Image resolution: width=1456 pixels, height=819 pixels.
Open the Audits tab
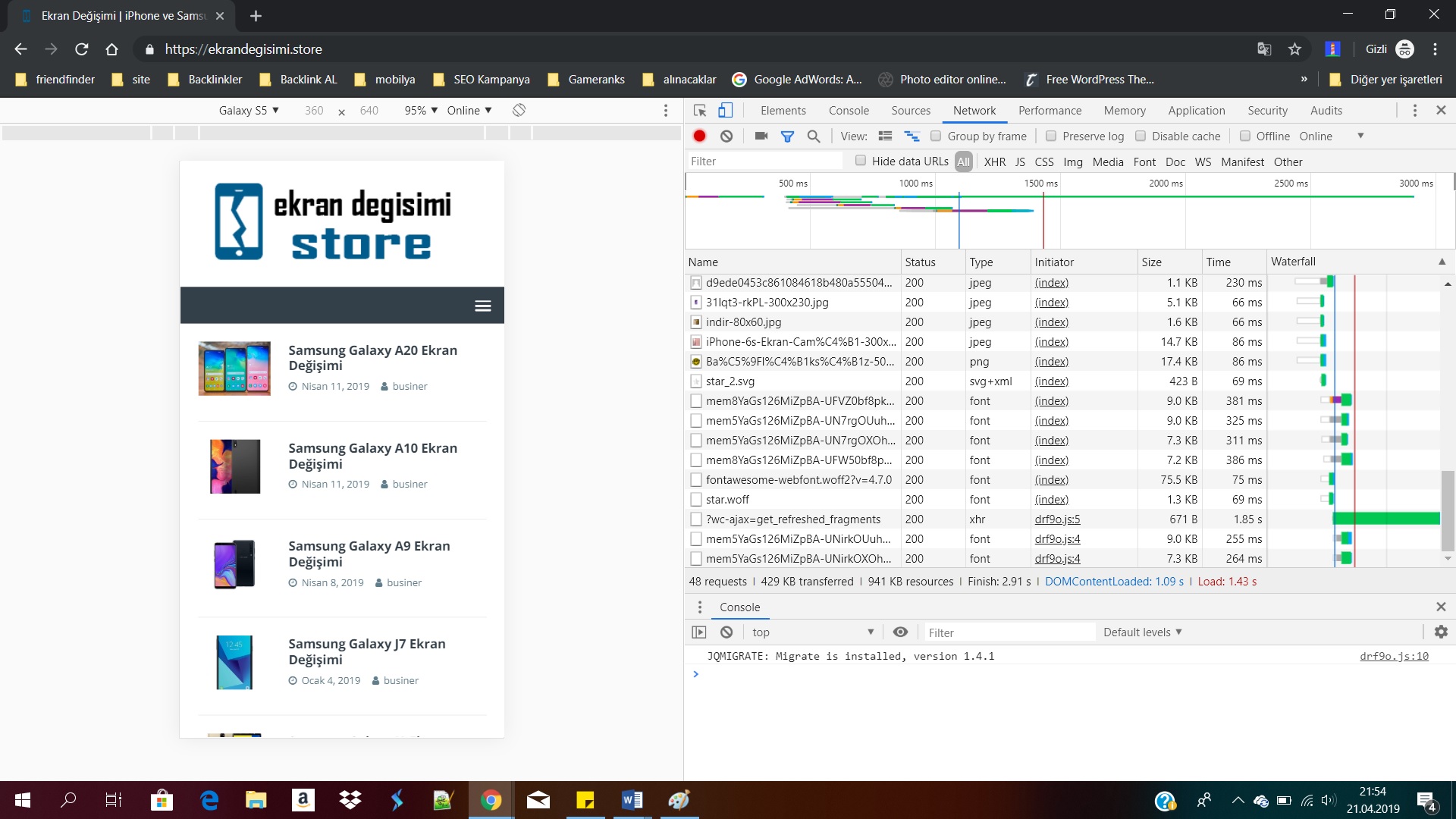coord(1326,111)
